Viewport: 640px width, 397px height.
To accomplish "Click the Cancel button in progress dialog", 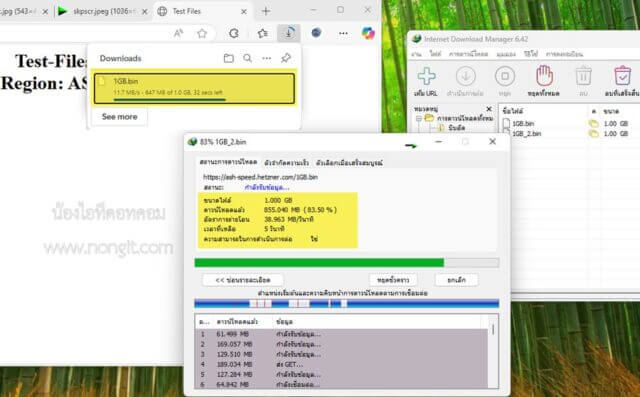I will [x=456, y=280].
